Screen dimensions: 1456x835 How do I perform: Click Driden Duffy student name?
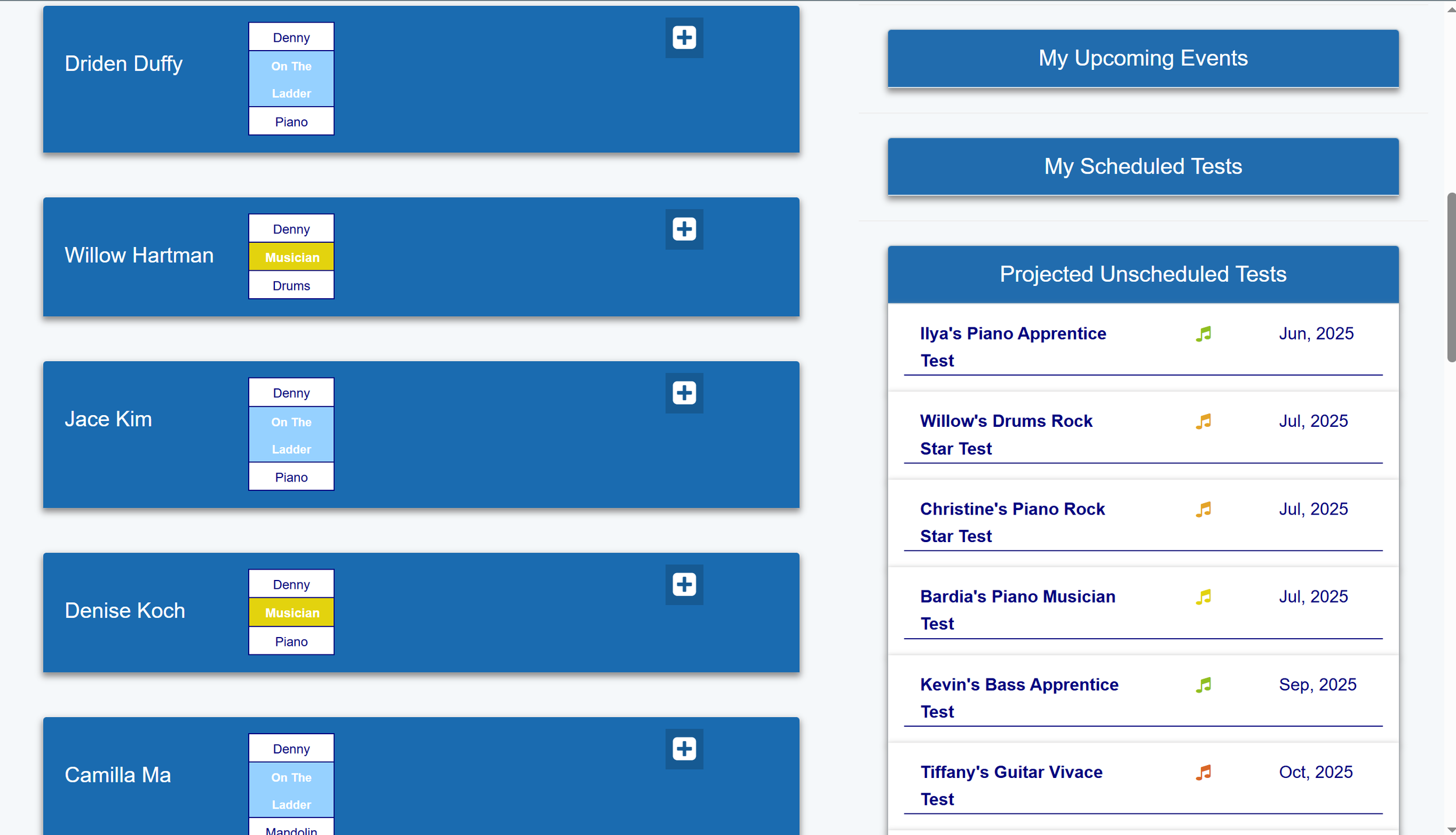click(123, 63)
